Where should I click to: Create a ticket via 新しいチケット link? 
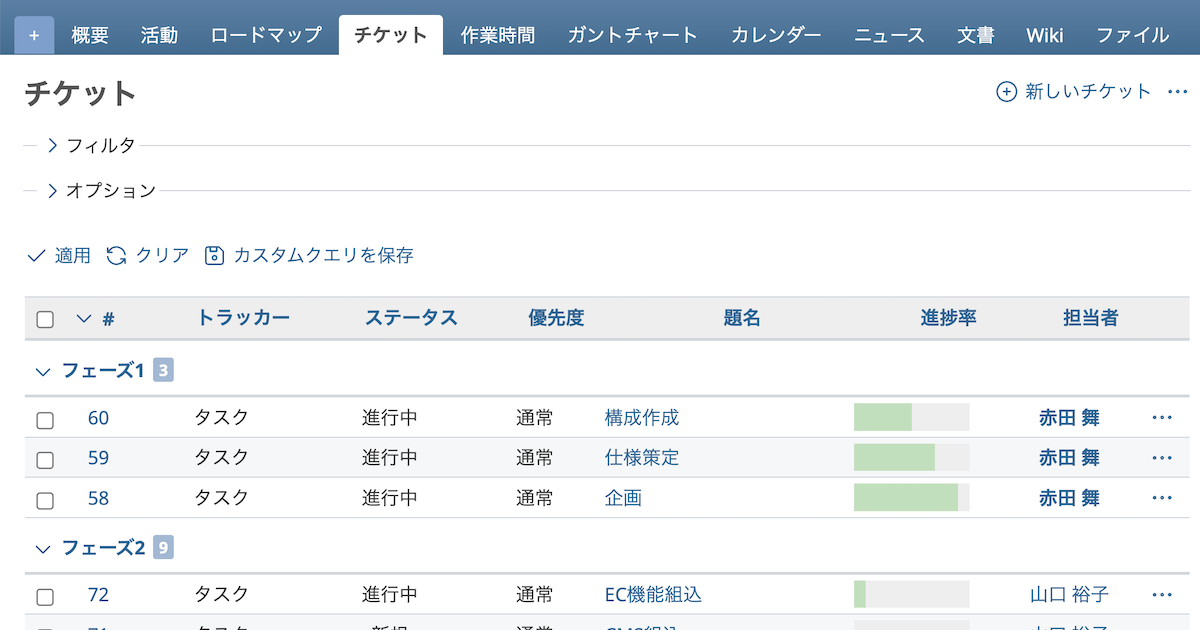(1088, 92)
